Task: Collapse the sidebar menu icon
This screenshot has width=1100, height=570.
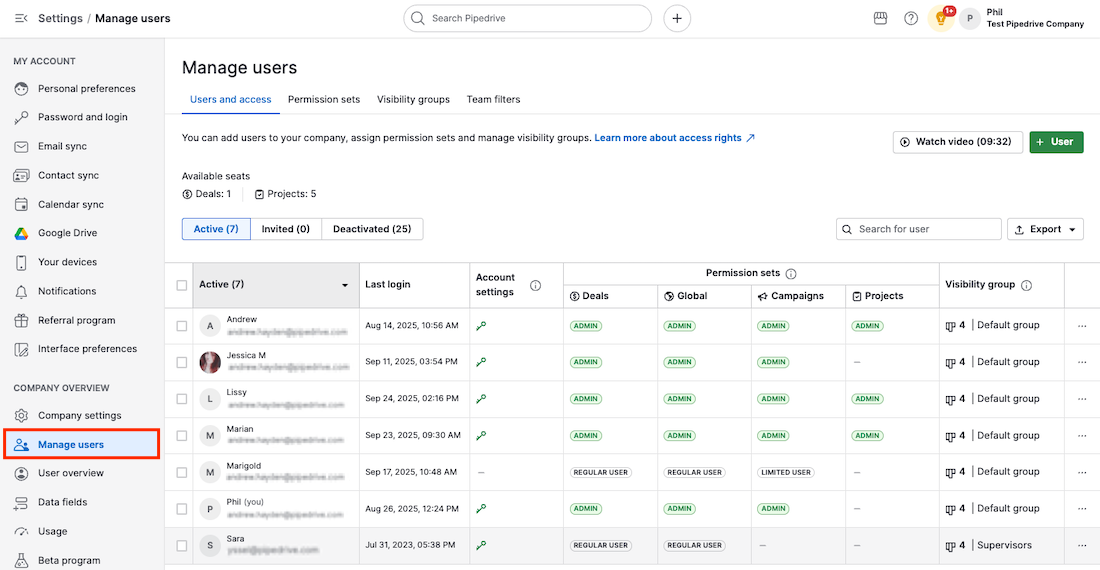Action: pos(21,18)
